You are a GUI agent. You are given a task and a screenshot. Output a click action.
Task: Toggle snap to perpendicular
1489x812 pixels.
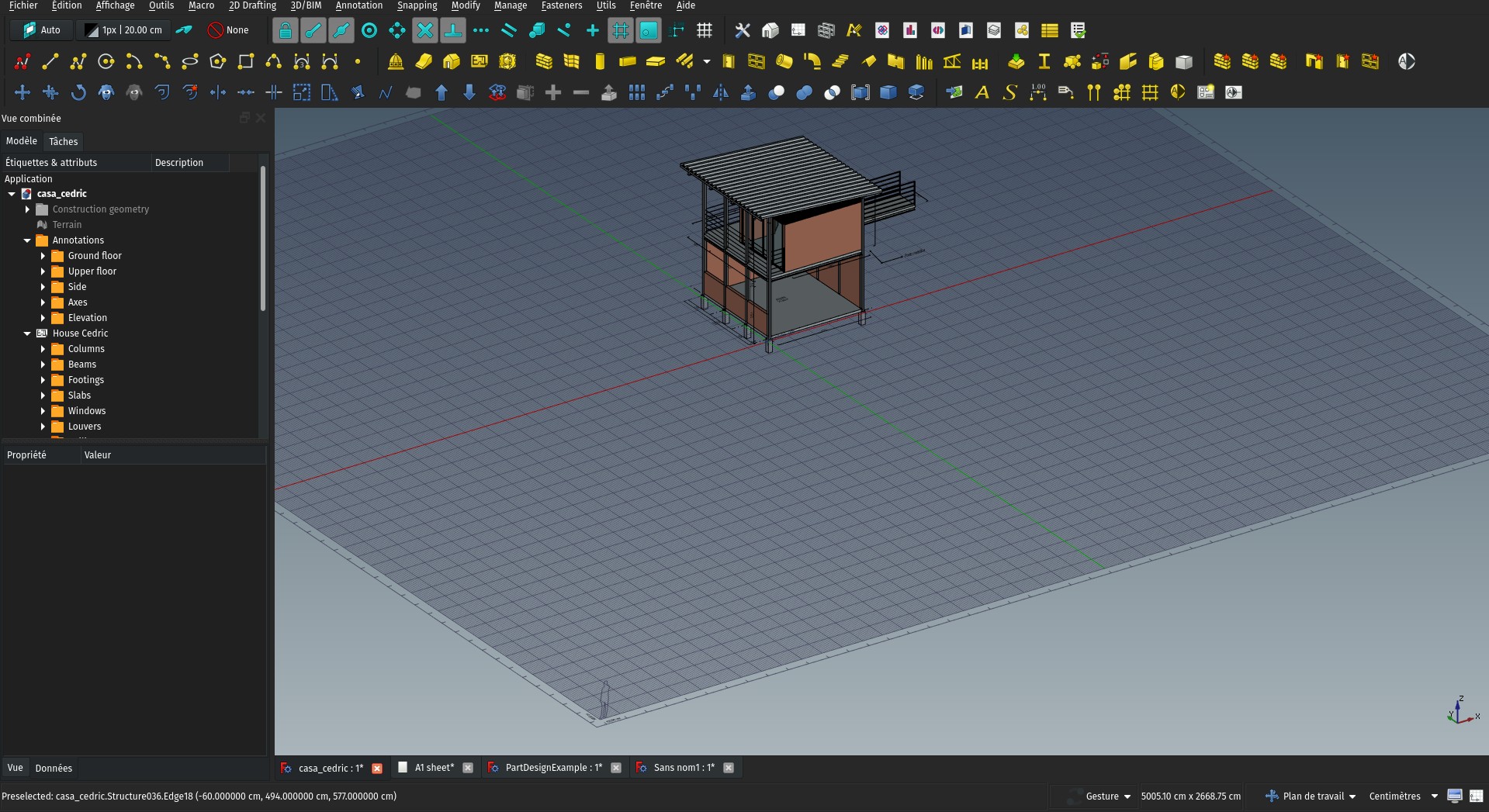pos(453,30)
